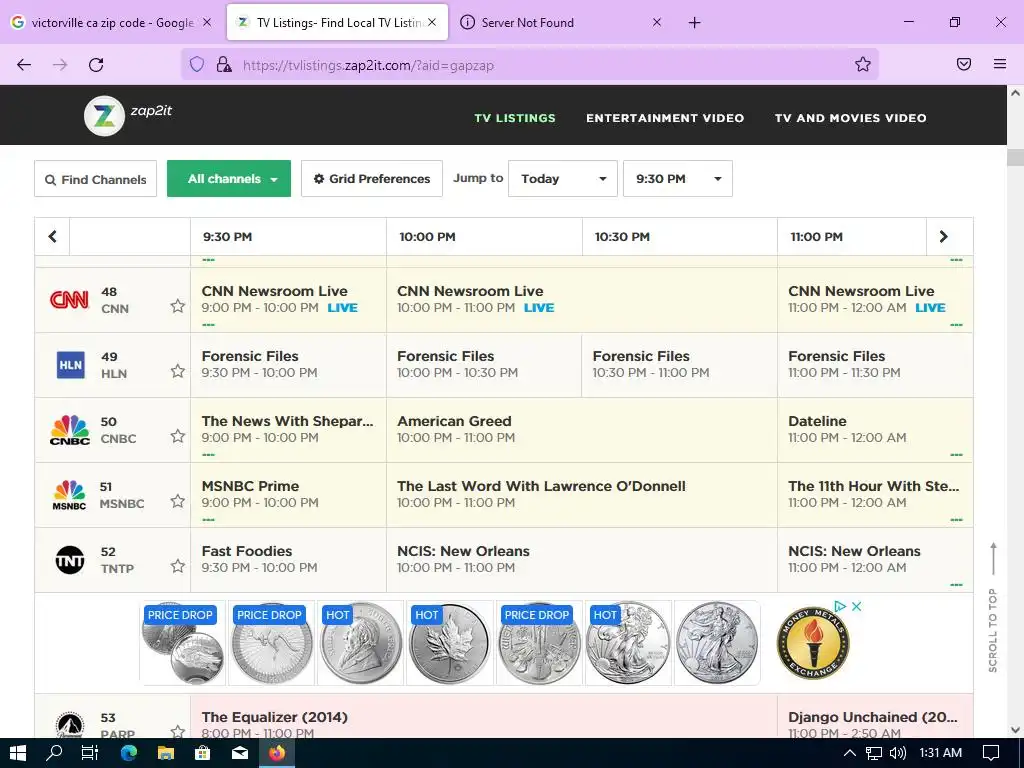Click the browser address bar URL

pyautogui.click(x=368, y=65)
